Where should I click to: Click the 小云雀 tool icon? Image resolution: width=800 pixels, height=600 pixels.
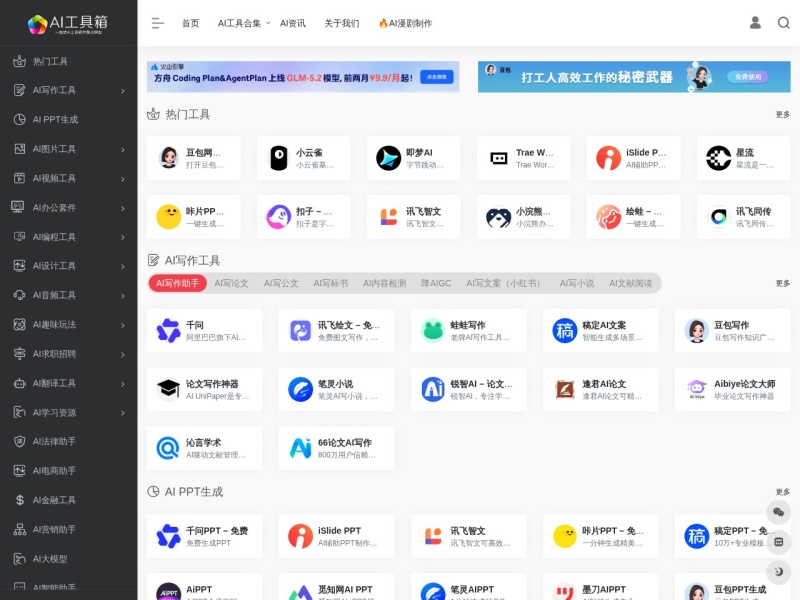coord(279,158)
